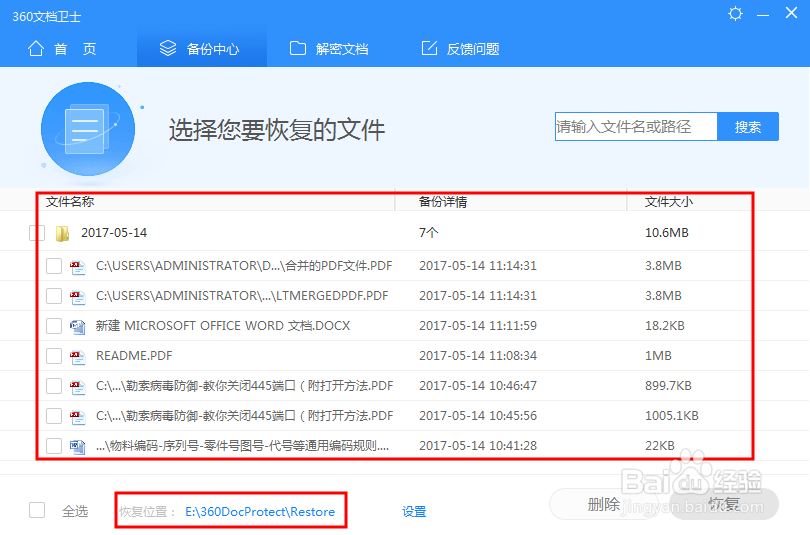
Task: Click the README.PDF file name
Action: (x=134, y=356)
